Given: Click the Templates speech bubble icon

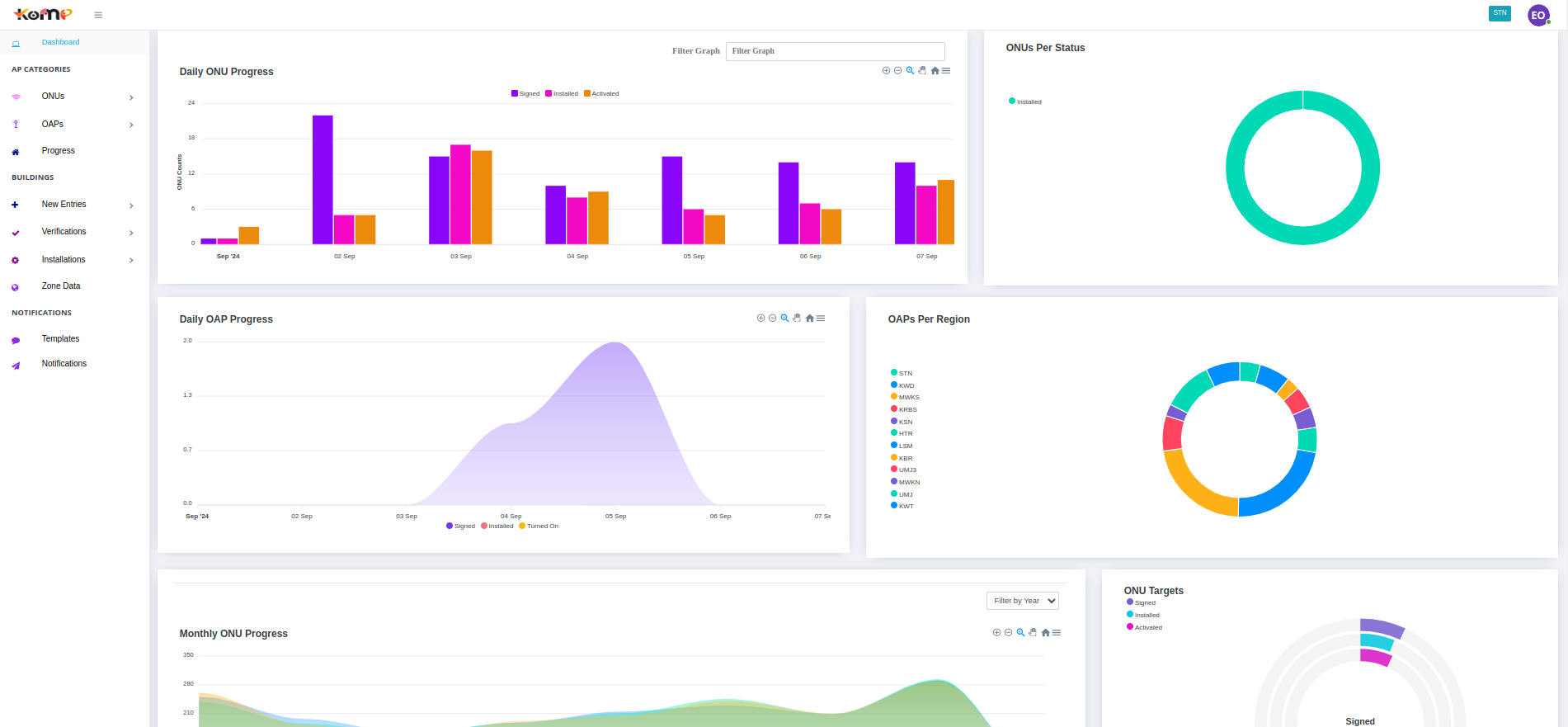Looking at the screenshot, I should (x=16, y=340).
